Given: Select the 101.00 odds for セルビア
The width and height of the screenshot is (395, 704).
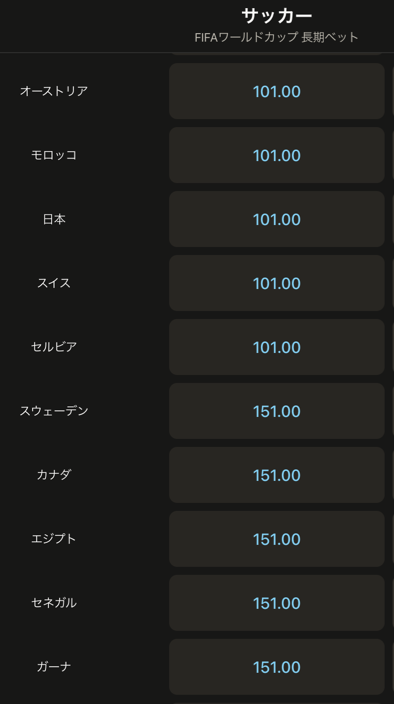Looking at the screenshot, I should [276, 347].
